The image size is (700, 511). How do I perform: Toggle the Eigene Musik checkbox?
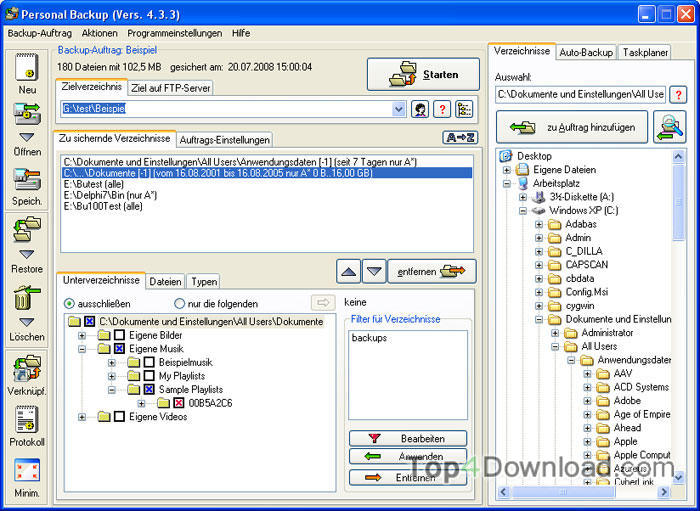[x=119, y=349]
